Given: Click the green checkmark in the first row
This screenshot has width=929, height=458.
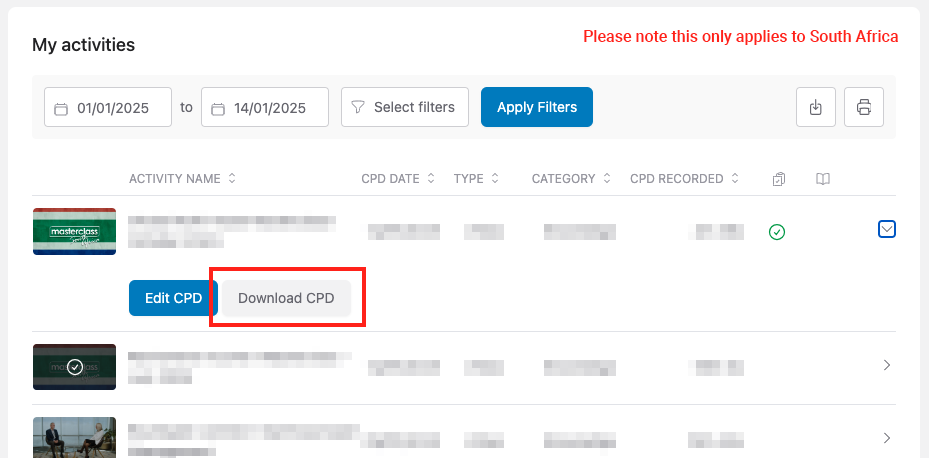Looking at the screenshot, I should pos(777,232).
